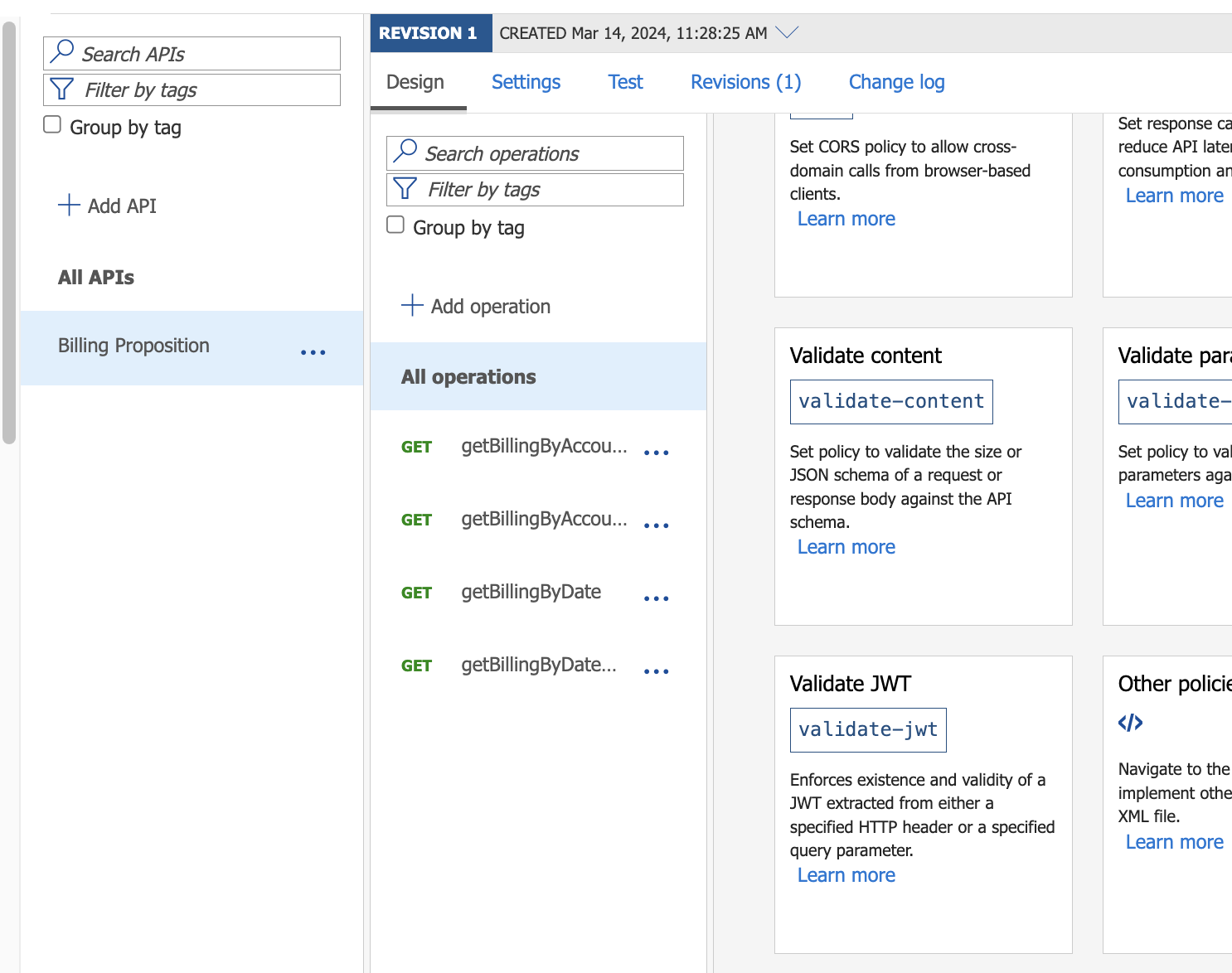The height and width of the screenshot is (973, 1232).
Task: Open Learn more under CORS policy
Action: coord(846,219)
